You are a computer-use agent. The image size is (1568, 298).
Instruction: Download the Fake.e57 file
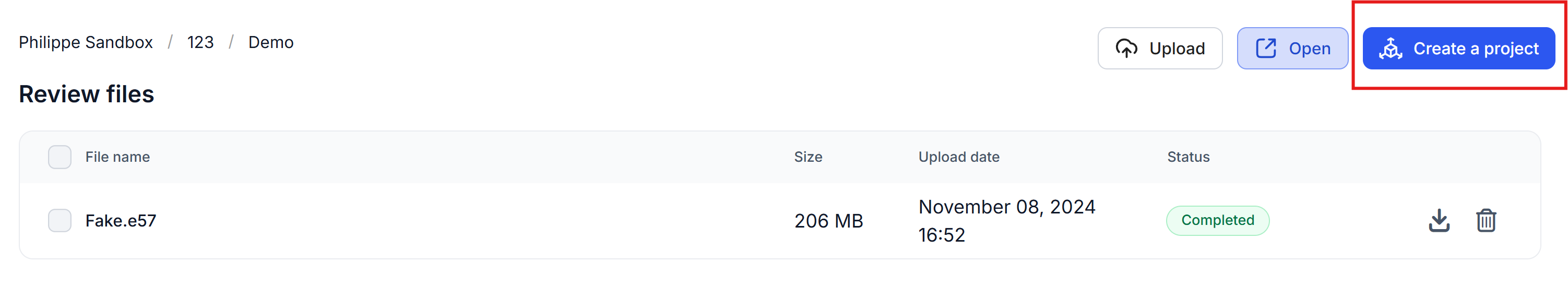pyautogui.click(x=1439, y=220)
